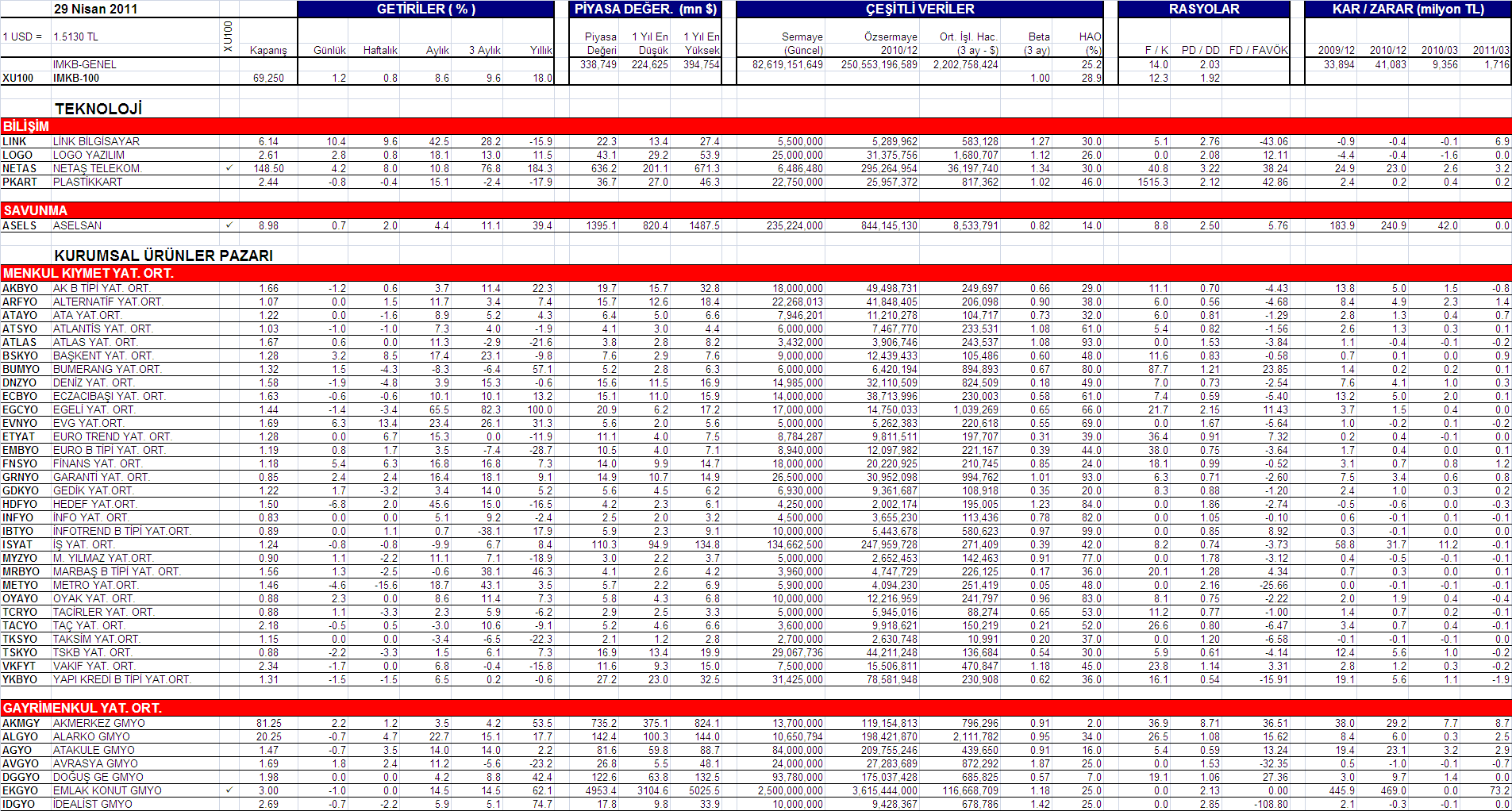Click the 'IMKB-100' index name

pyautogui.click(x=76, y=78)
